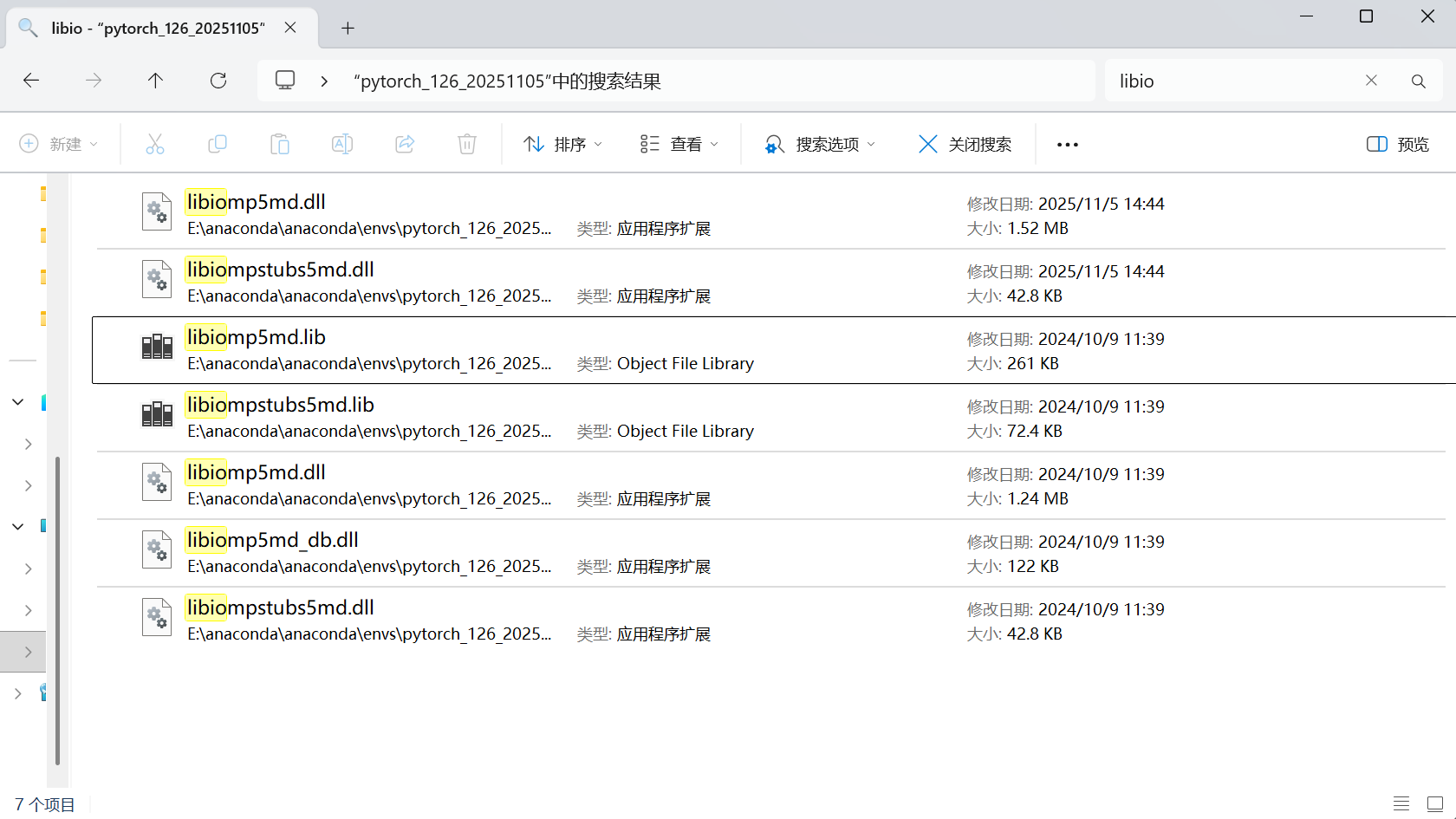Go up one directory level
1456x819 pixels.
click(155, 81)
